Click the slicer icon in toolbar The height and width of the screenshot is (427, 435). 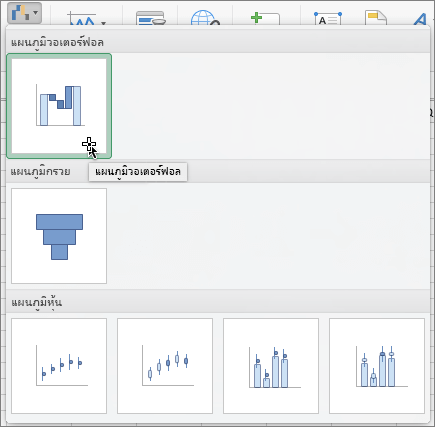(151, 19)
